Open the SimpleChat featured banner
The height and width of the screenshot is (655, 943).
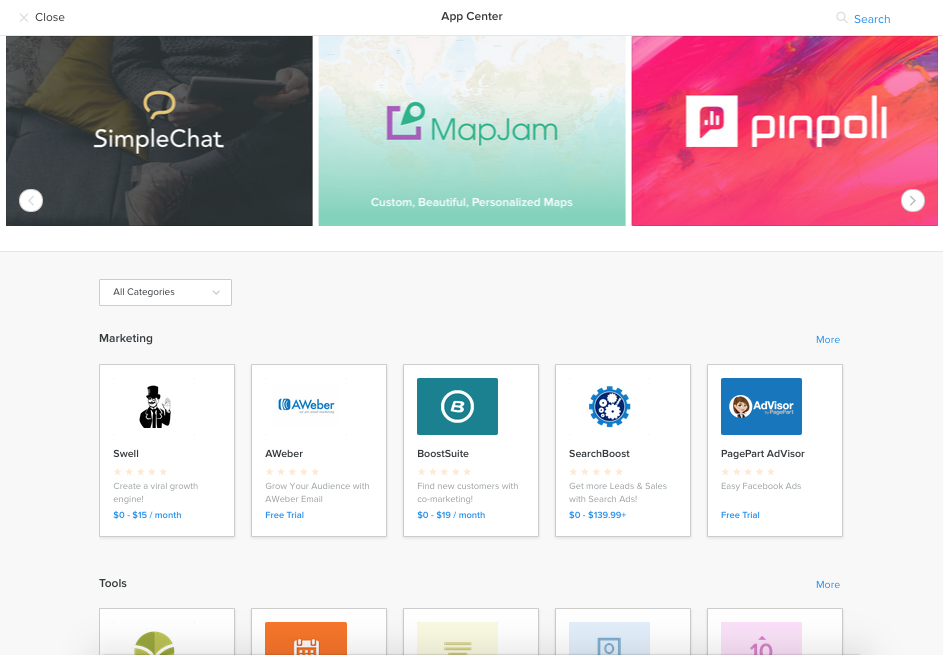pos(158,130)
